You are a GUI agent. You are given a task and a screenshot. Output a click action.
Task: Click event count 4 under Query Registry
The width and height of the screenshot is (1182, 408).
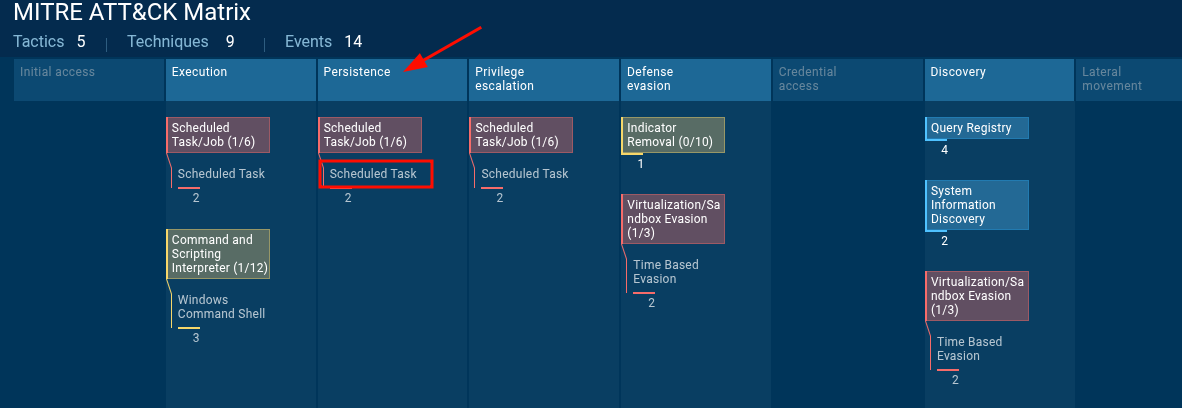(945, 150)
